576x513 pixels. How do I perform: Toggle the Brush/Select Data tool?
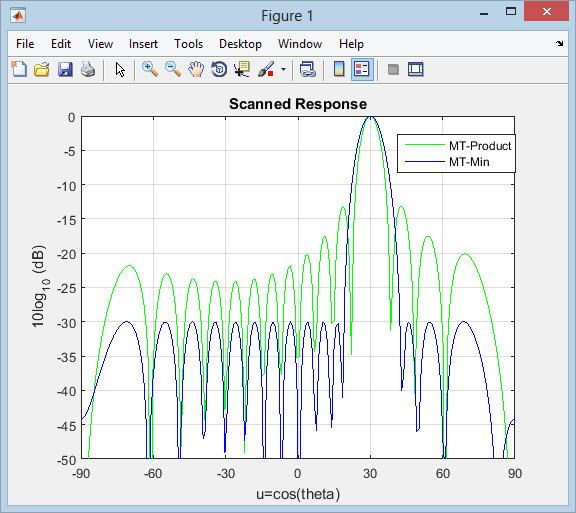point(266,69)
